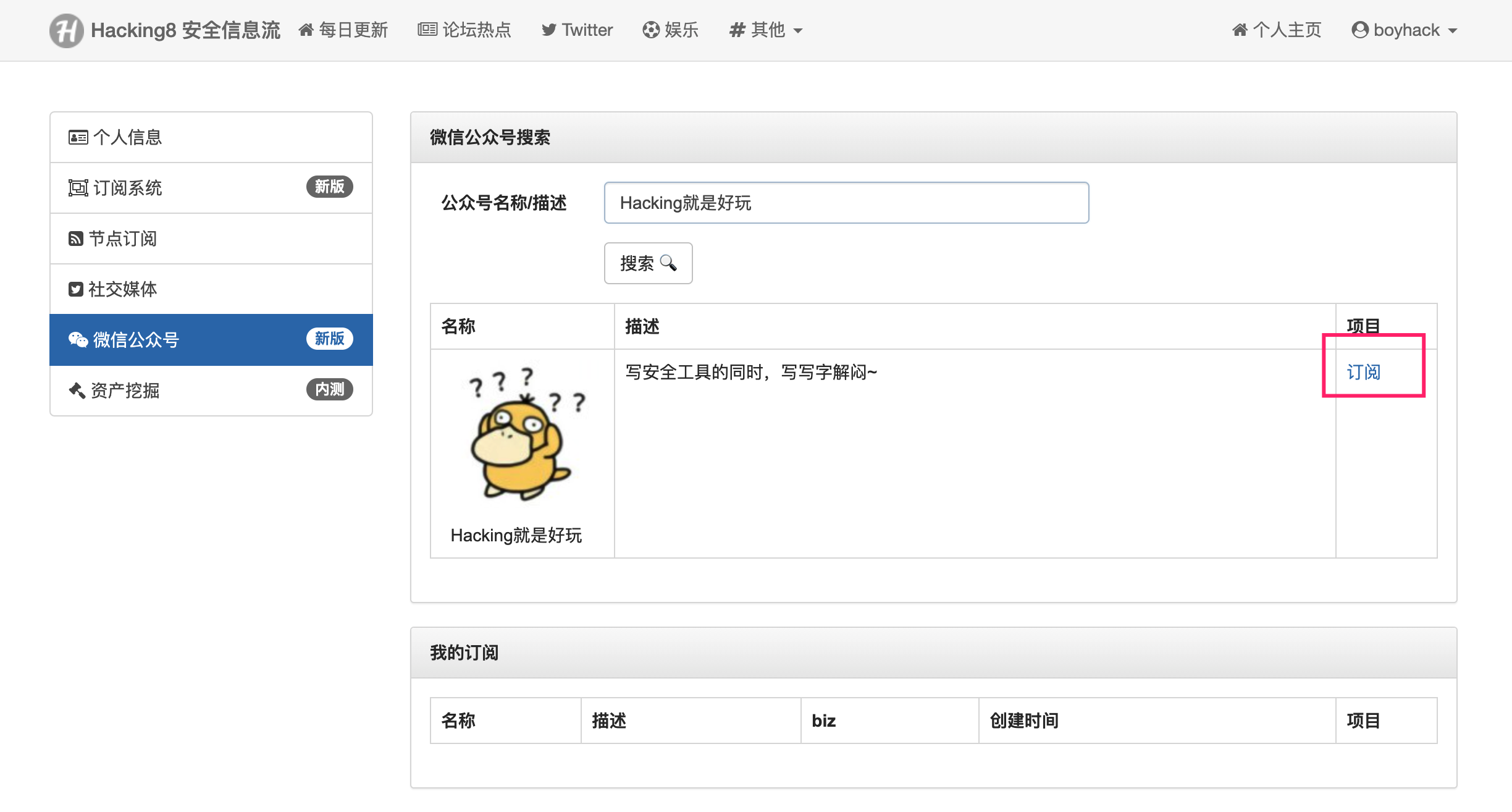This screenshot has width=1512, height=812.
Task: Open 论坛热点 newspaper icon link
Action: [427, 30]
